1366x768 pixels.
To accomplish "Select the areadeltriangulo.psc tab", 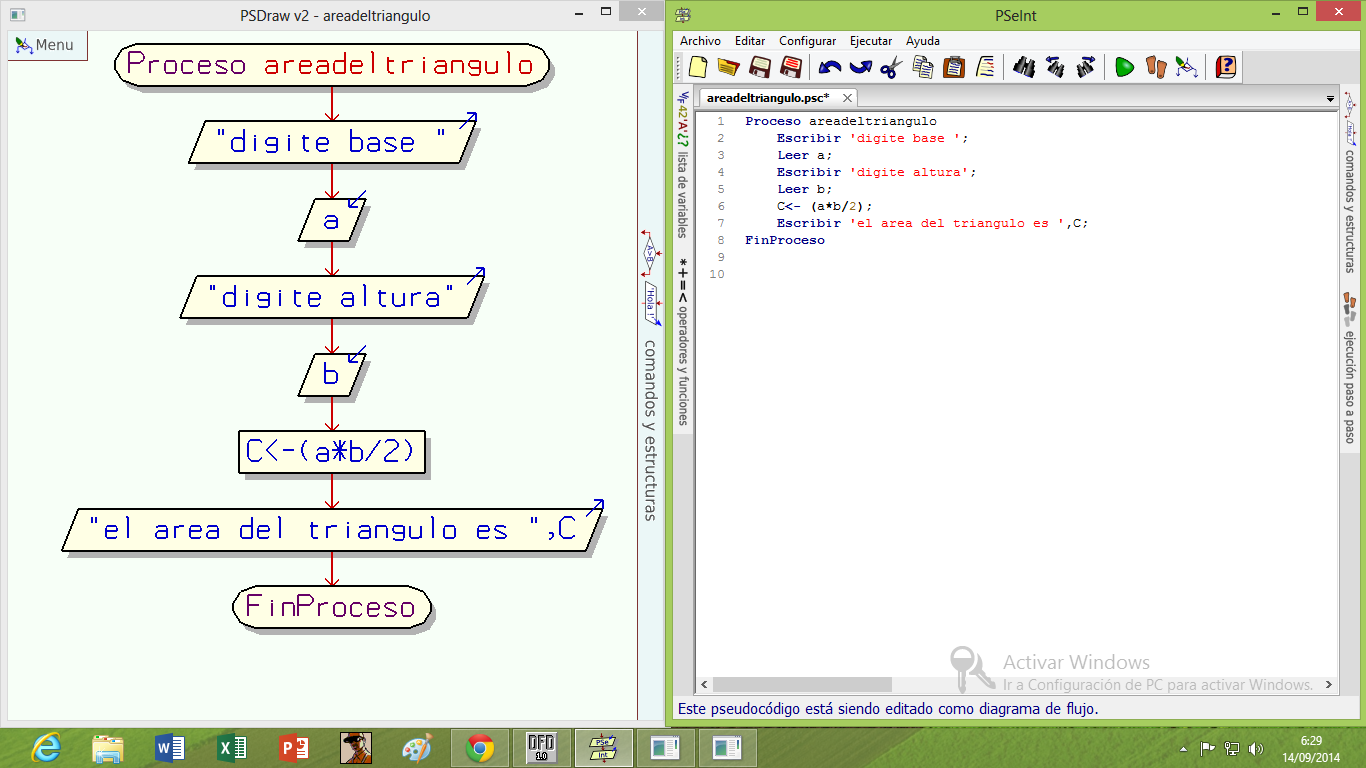I will (768, 98).
